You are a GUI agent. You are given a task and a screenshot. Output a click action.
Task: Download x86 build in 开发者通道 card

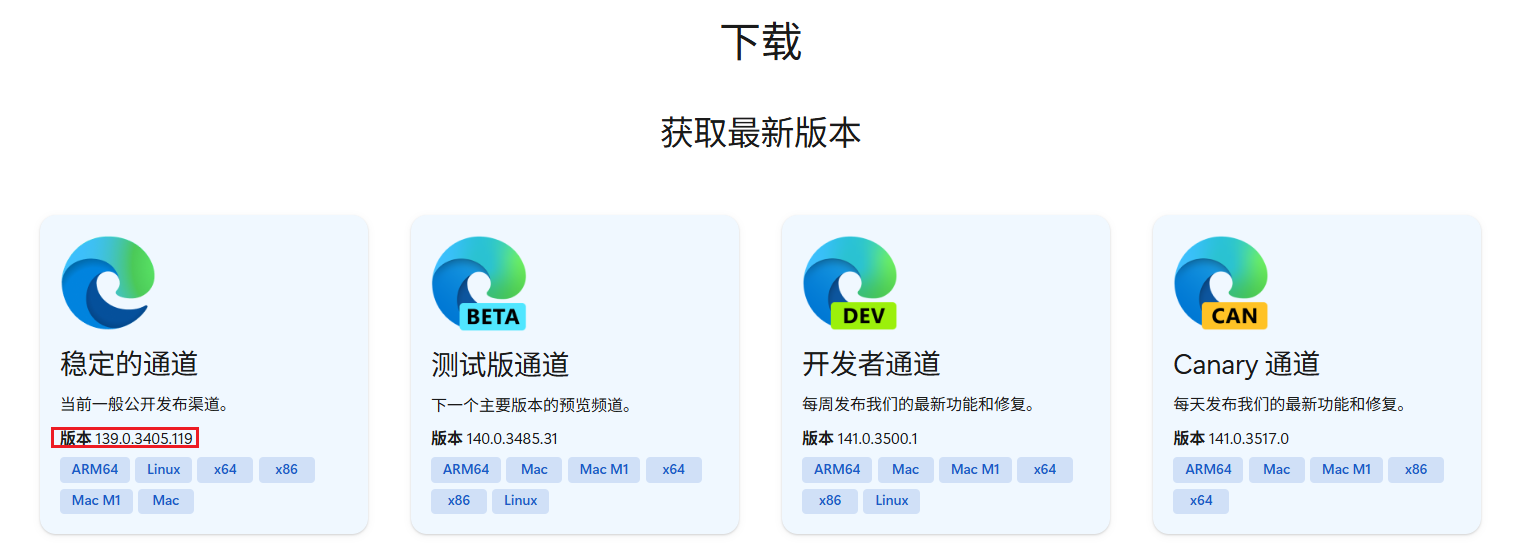click(x=830, y=501)
